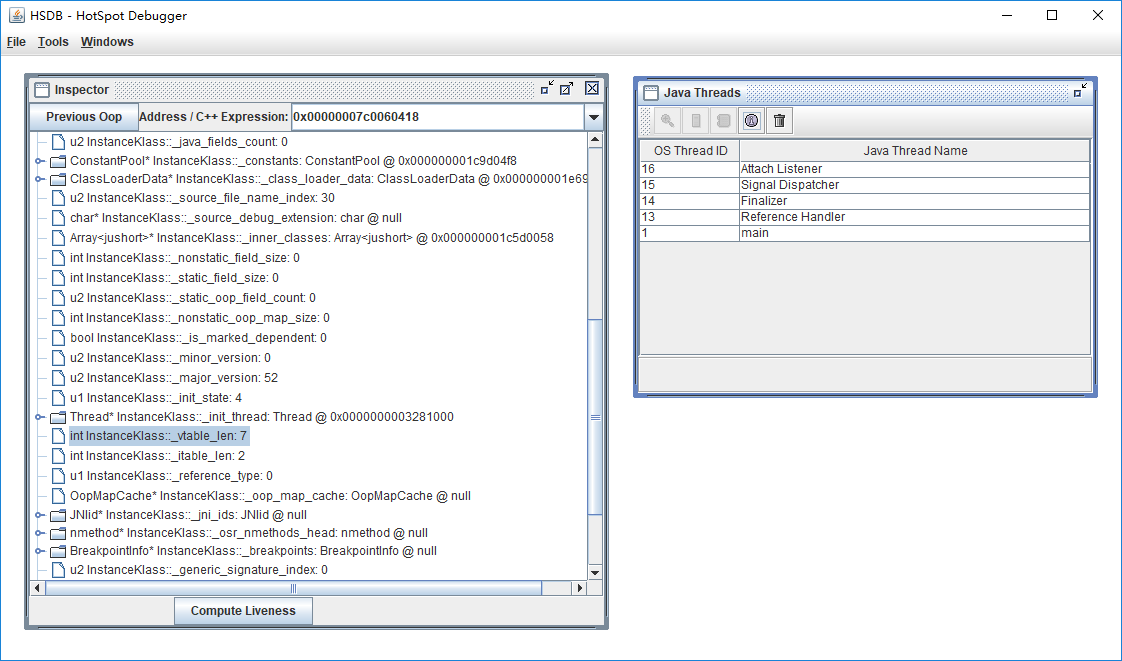Open the Tools menu
The image size is (1122, 661).
click(x=53, y=41)
